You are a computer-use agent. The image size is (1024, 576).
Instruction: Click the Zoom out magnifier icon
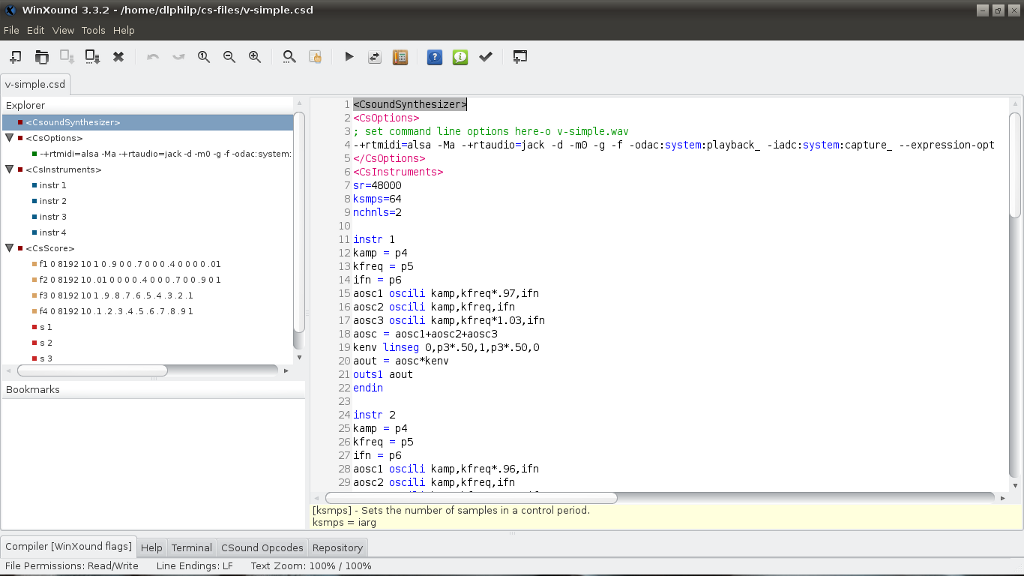[229, 57]
